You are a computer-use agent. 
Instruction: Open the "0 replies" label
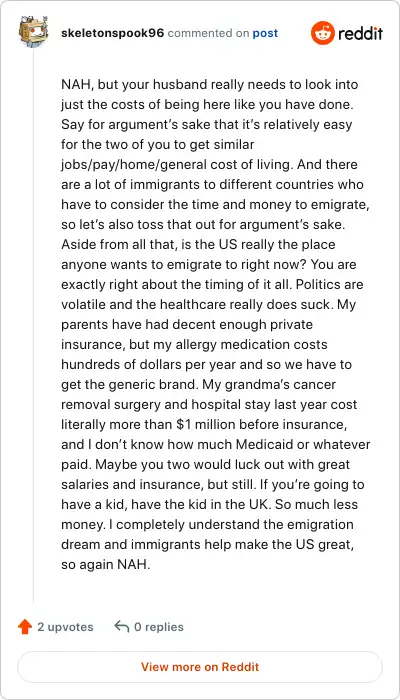pyautogui.click(x=159, y=627)
